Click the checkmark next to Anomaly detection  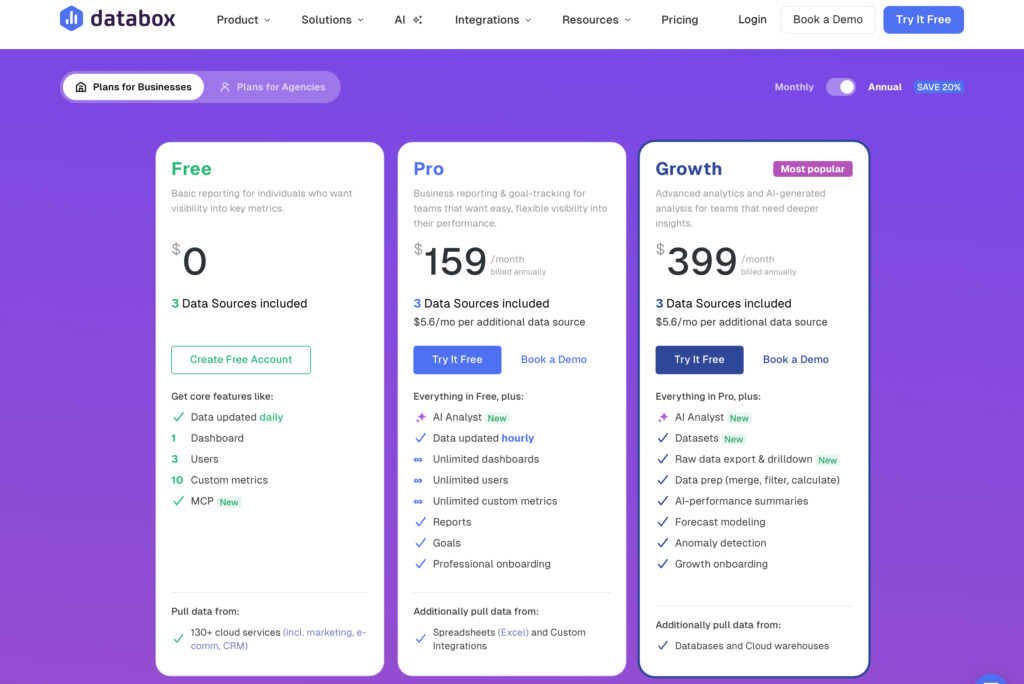(x=662, y=543)
